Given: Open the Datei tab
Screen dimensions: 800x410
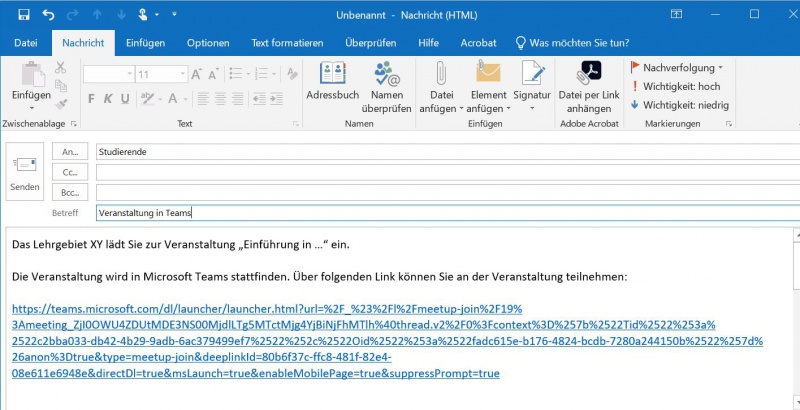Looking at the screenshot, I should (x=26, y=43).
